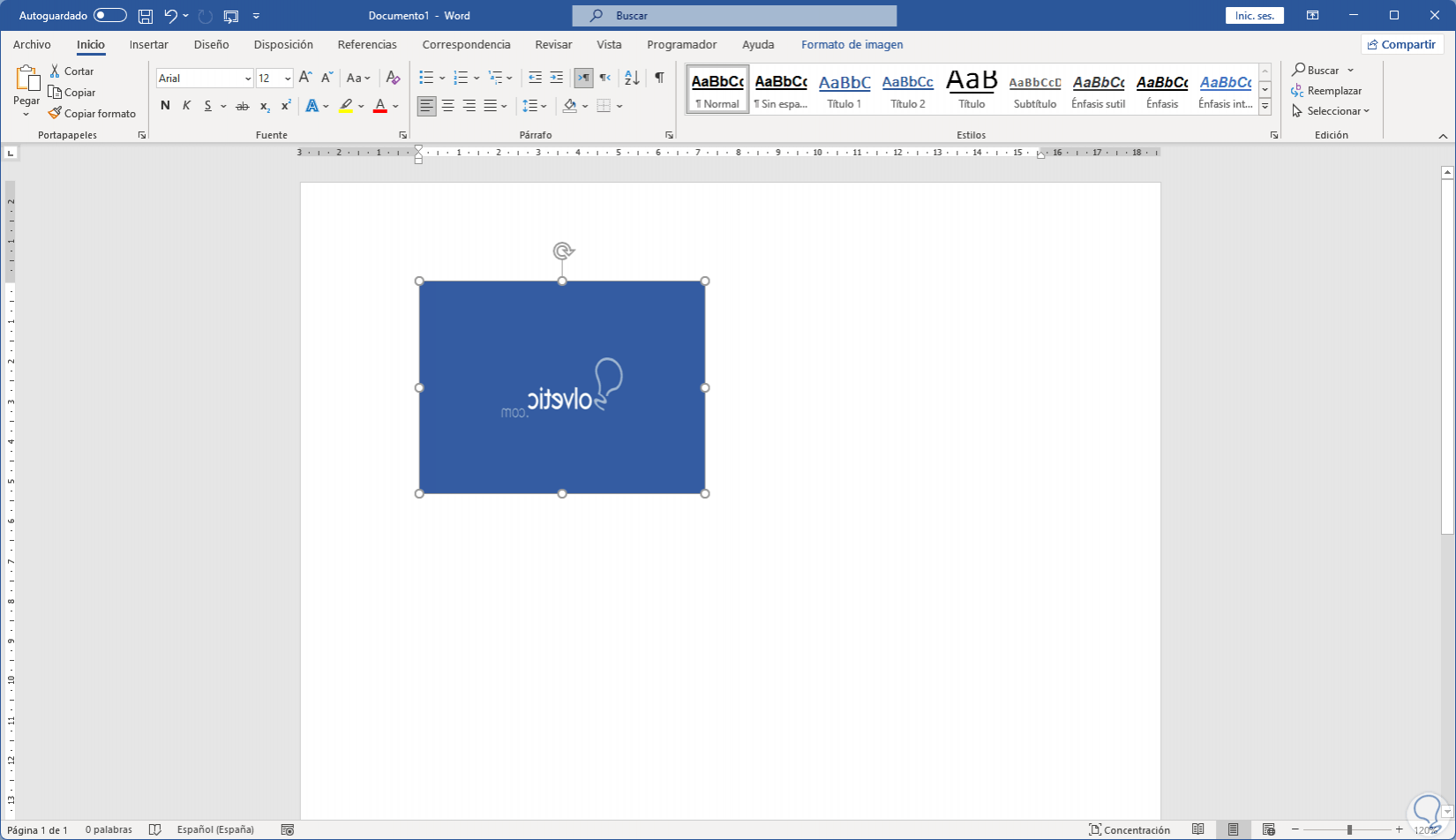Open spelling proofing status icon
The width and height of the screenshot is (1456, 840).
pos(155,829)
